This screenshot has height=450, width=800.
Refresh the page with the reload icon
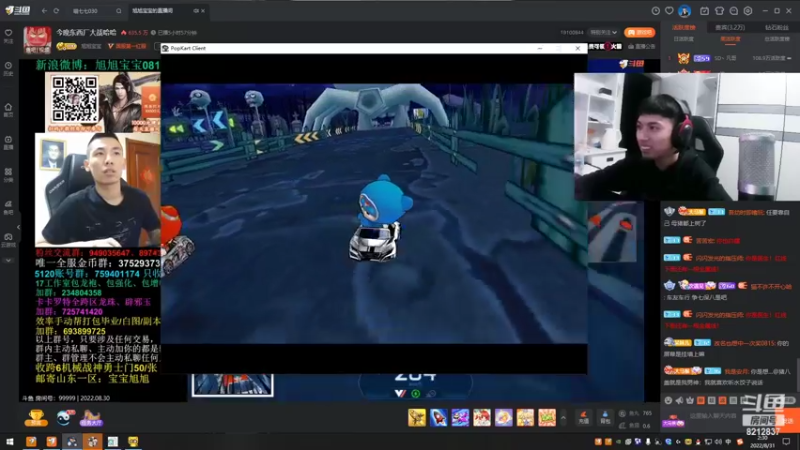pos(56,11)
